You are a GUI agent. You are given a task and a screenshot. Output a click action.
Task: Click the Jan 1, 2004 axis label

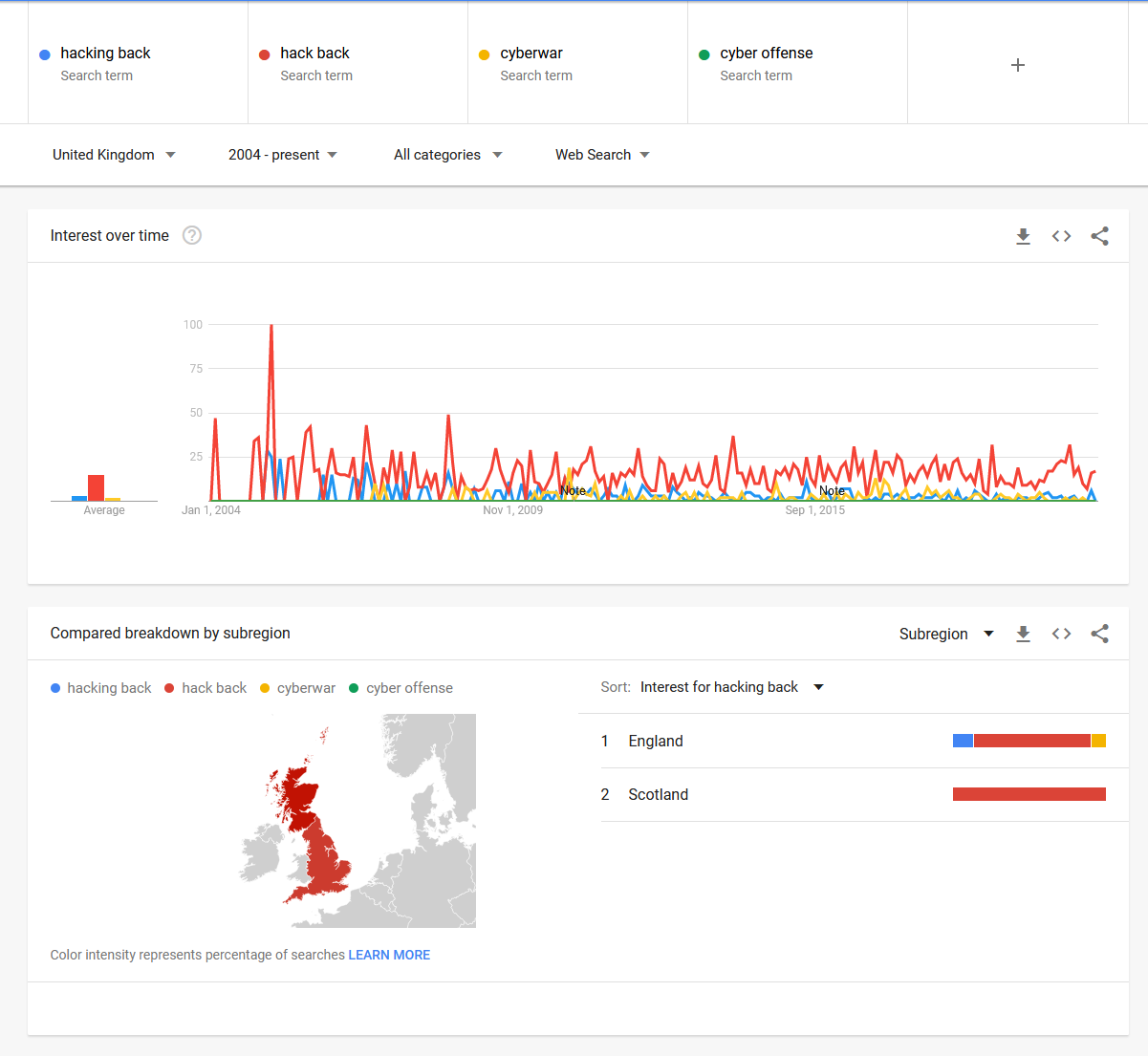pos(211,510)
